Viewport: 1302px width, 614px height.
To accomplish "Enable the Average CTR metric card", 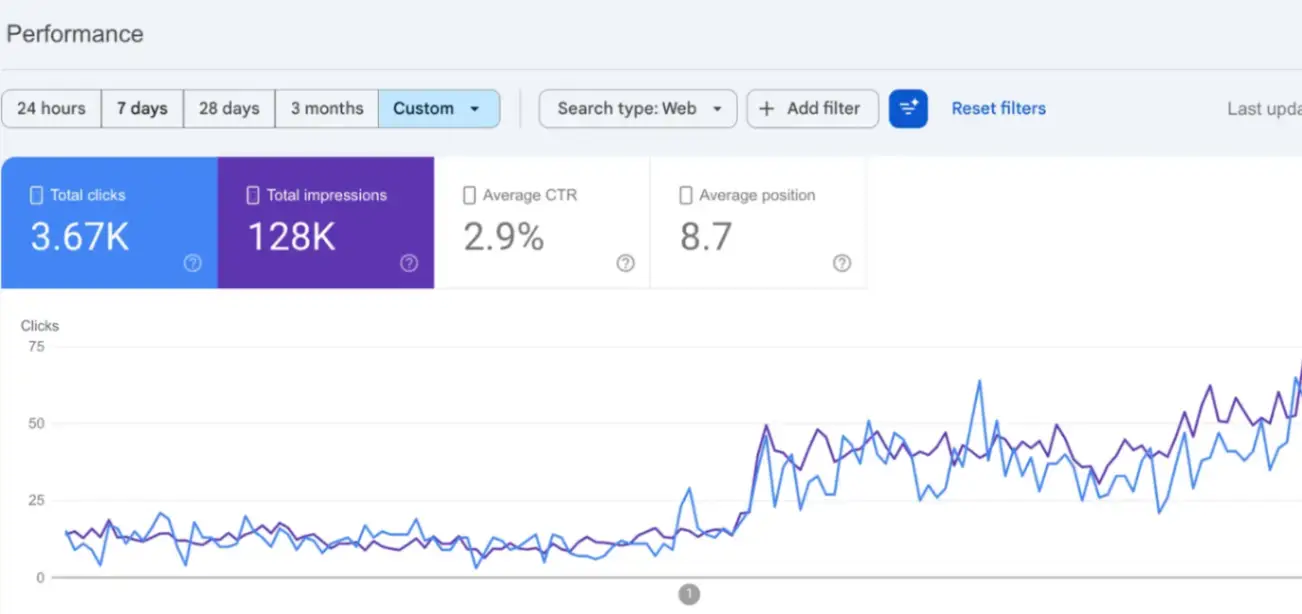I will click(542, 222).
